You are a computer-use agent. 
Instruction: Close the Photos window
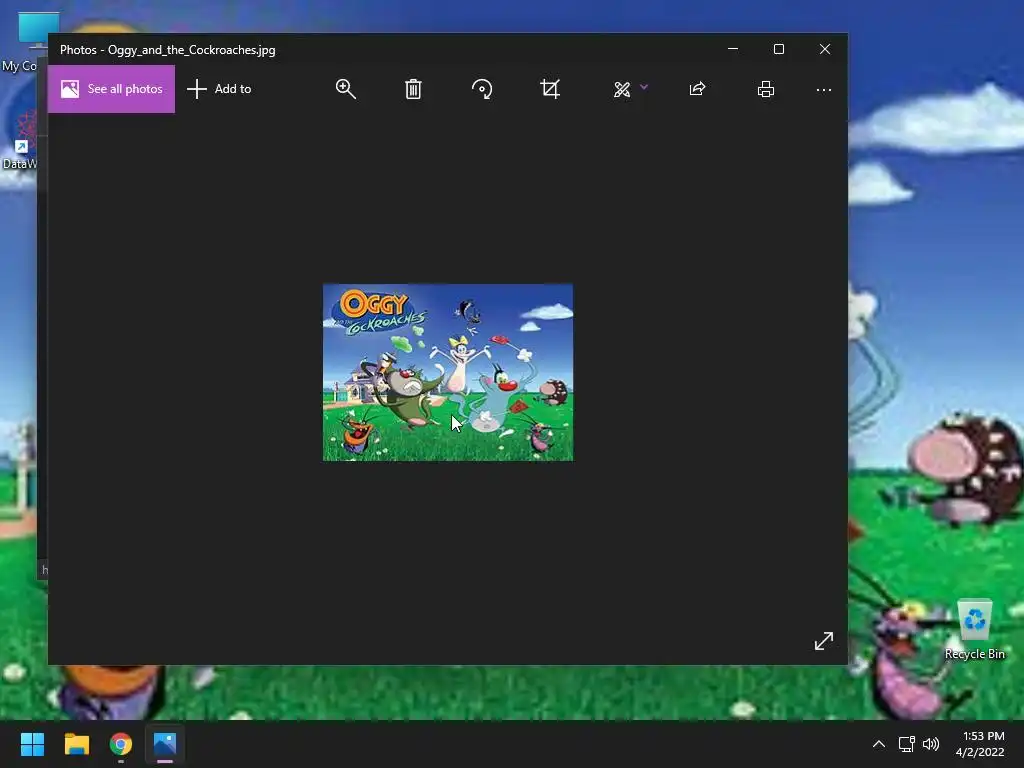[825, 49]
